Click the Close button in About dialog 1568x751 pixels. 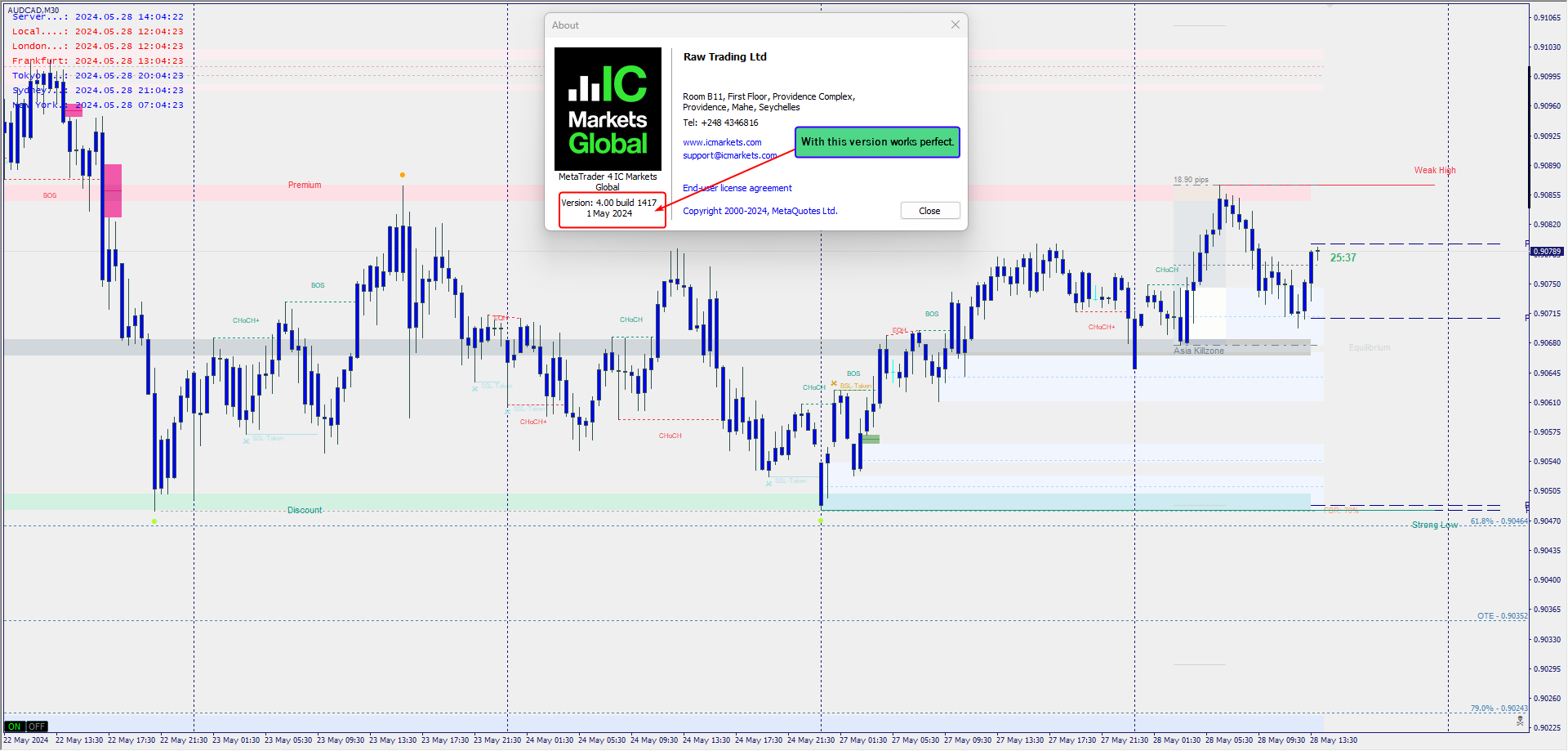(x=930, y=211)
